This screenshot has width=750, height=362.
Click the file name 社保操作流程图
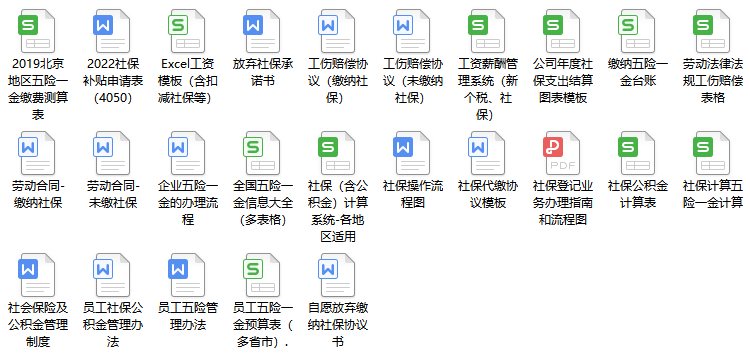pyautogui.click(x=412, y=194)
